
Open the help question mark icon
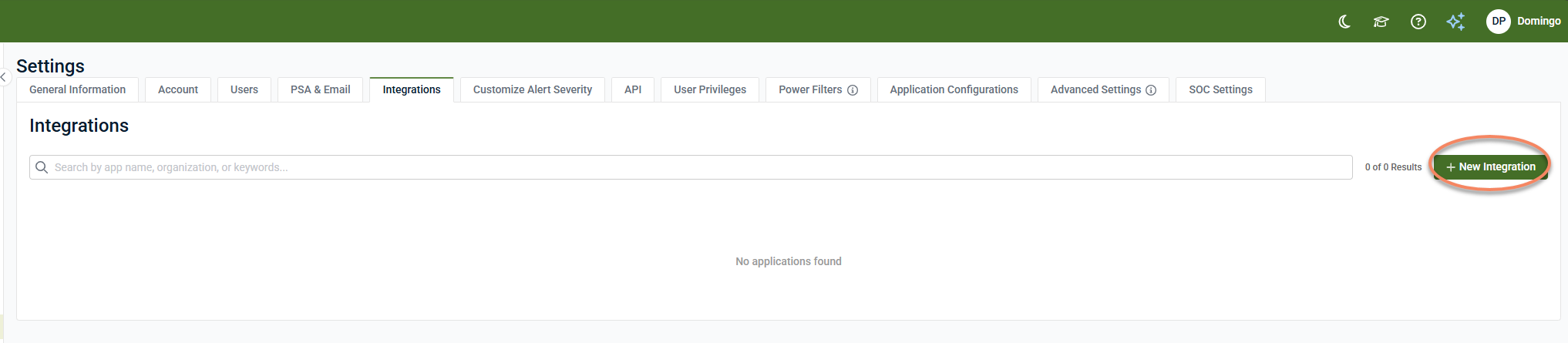point(1418,22)
